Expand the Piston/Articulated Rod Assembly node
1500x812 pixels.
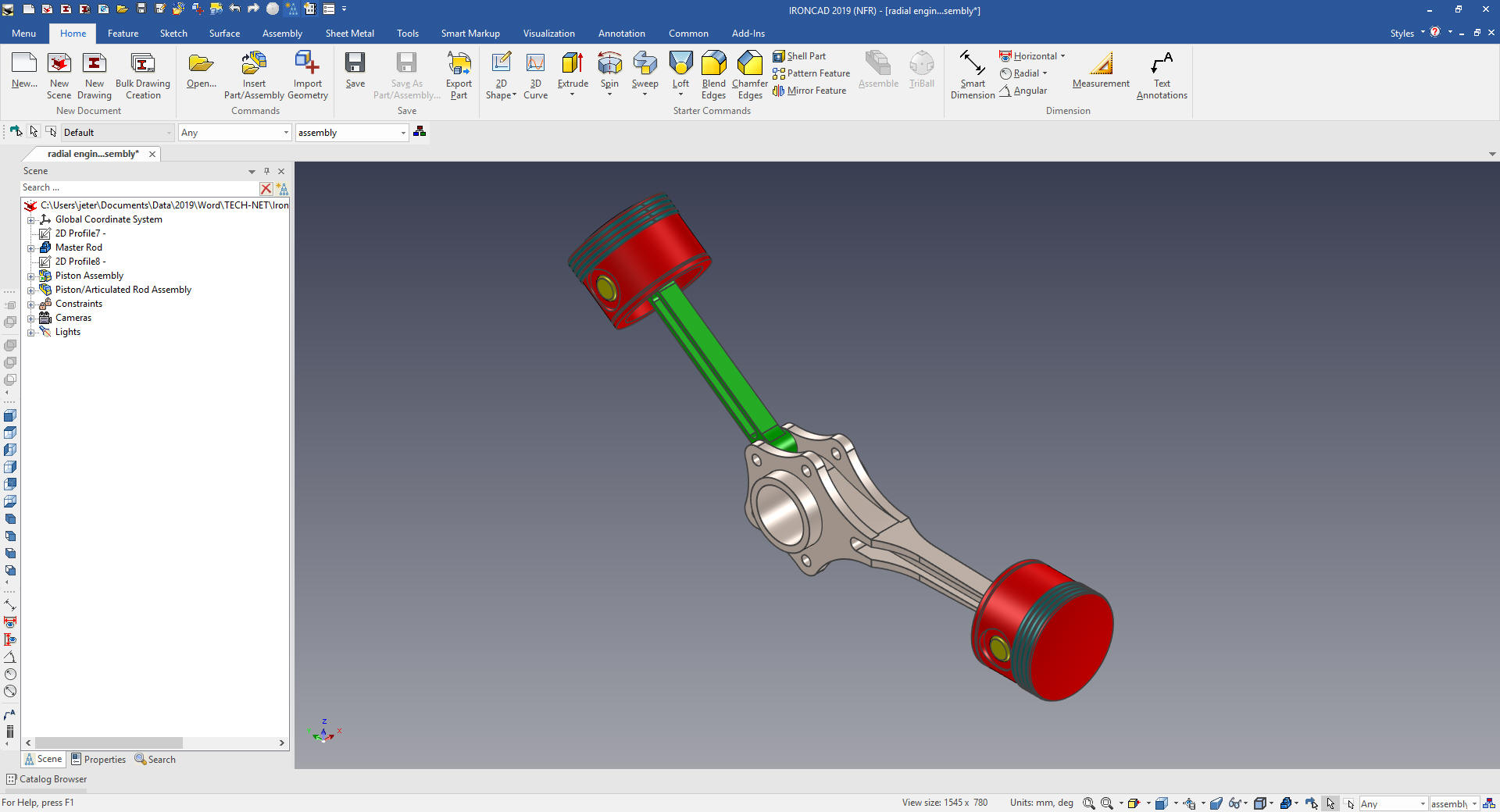(x=31, y=290)
